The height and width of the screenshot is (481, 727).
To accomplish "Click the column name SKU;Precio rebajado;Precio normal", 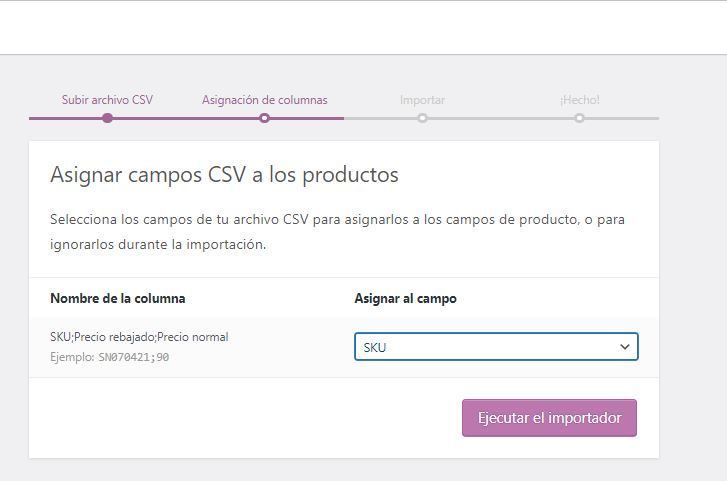I will coord(139,337).
